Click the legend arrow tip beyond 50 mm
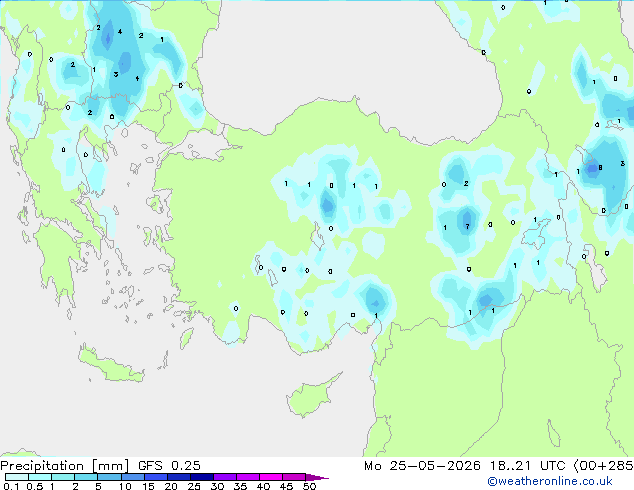The width and height of the screenshot is (634, 490). (x=317, y=477)
